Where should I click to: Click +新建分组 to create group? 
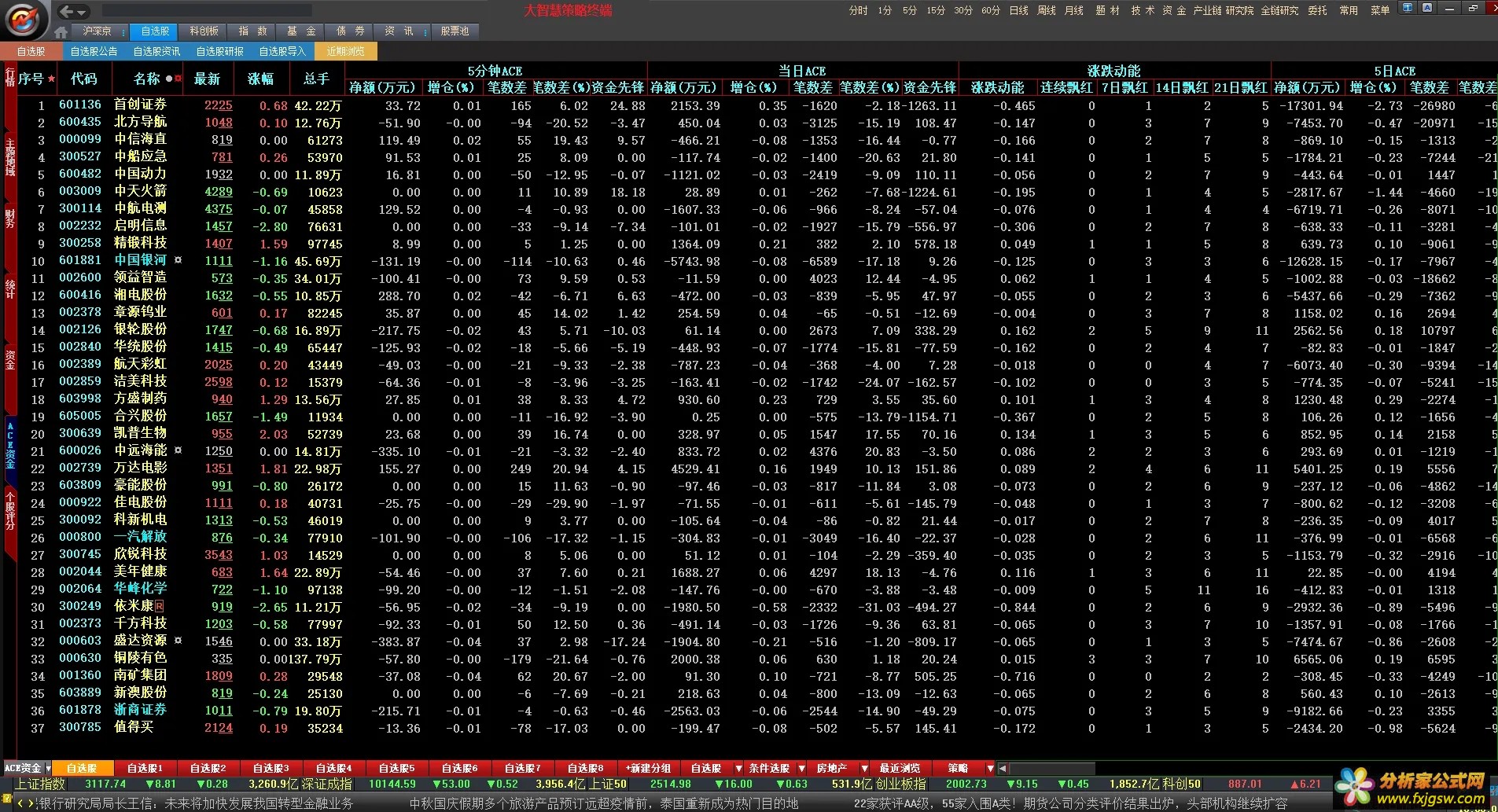[649, 768]
